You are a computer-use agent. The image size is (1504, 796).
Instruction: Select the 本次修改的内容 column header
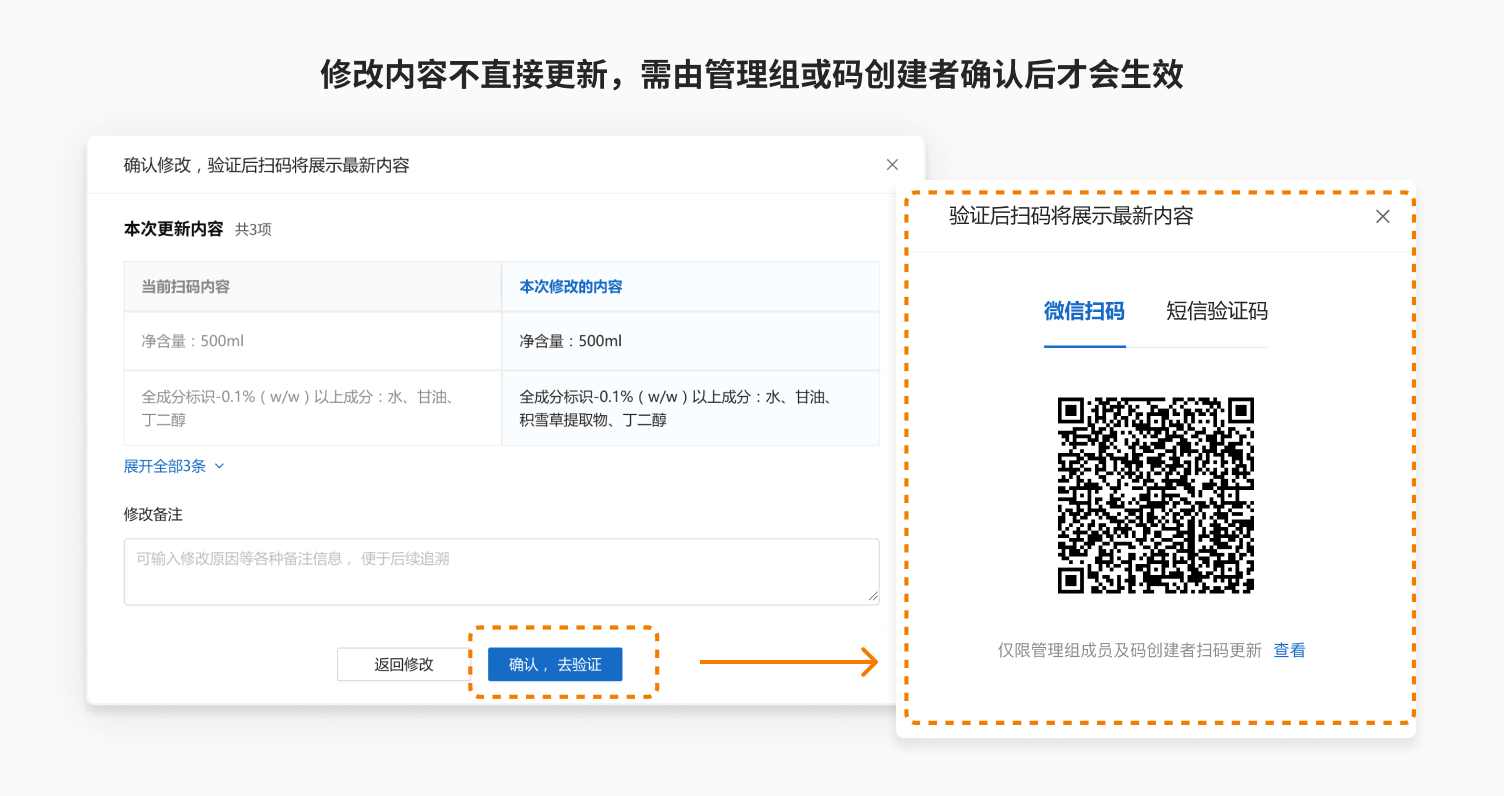coord(571,287)
